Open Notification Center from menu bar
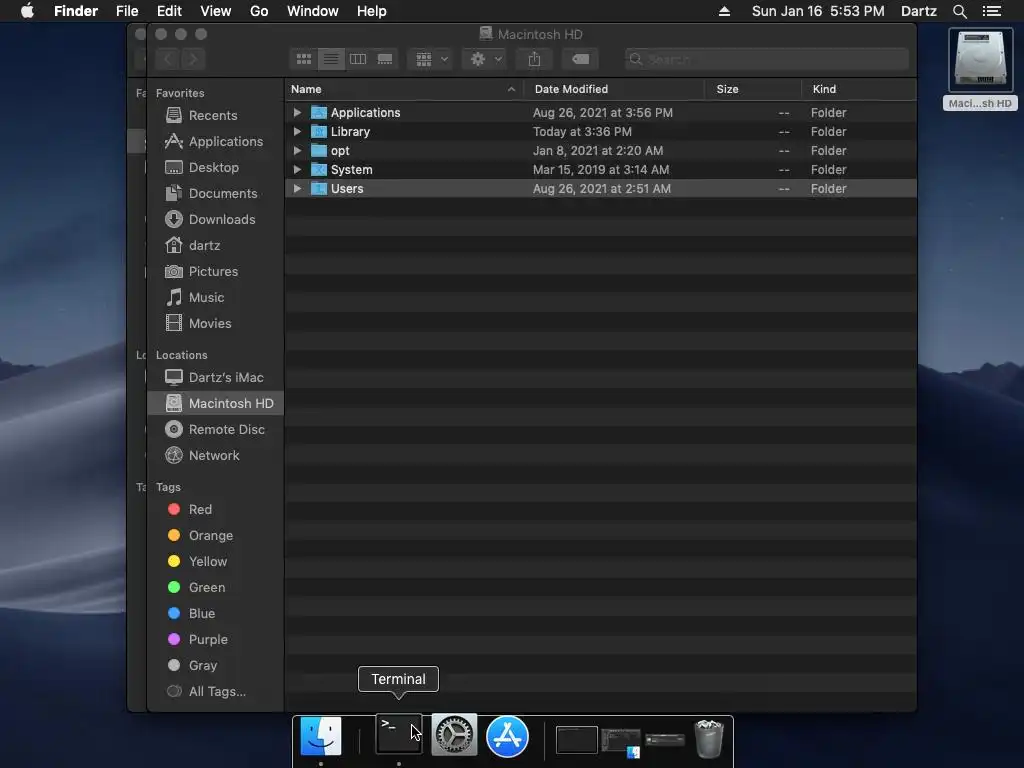The width and height of the screenshot is (1024, 768). coord(991,11)
